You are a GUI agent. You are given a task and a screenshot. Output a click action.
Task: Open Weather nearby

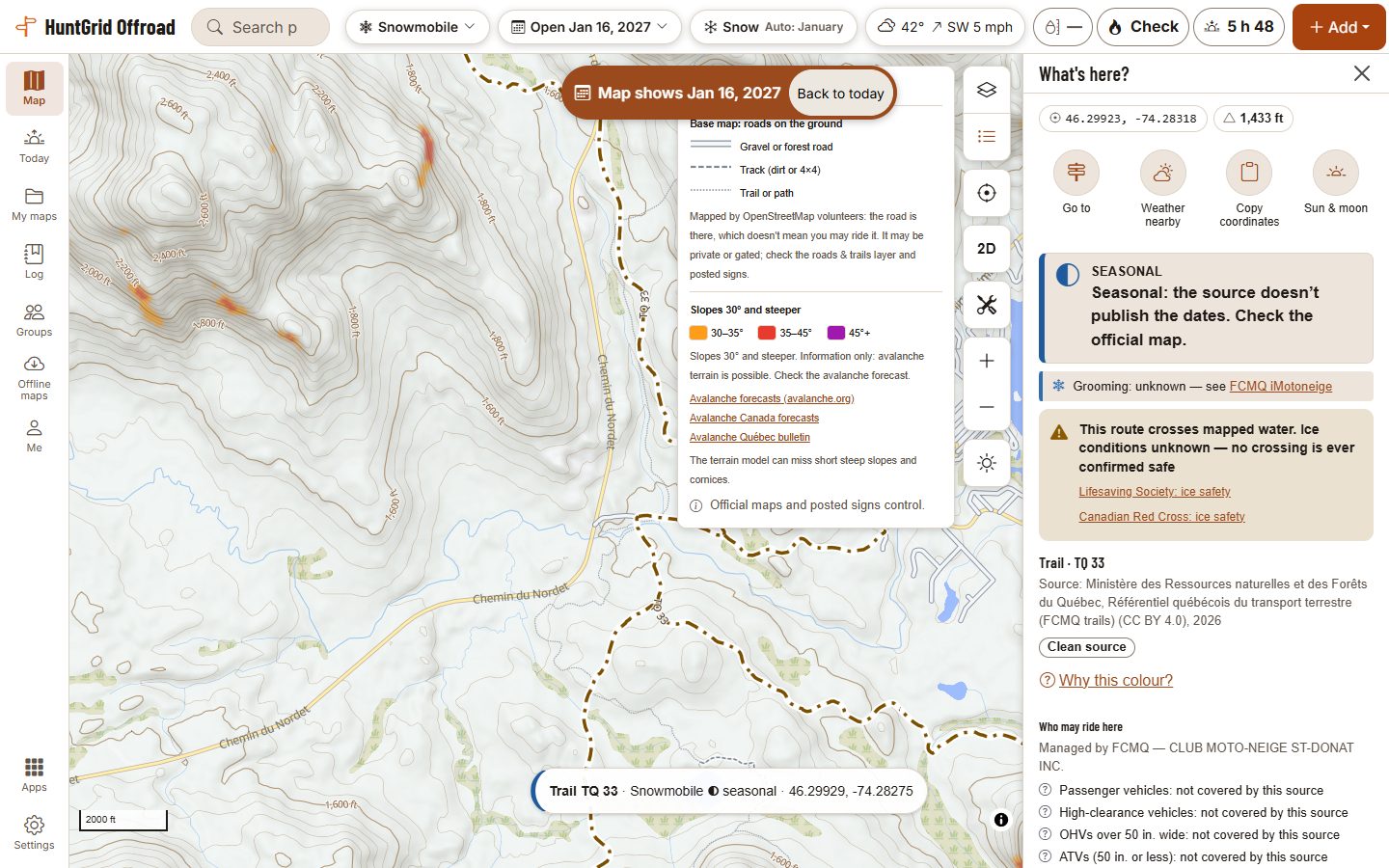click(1162, 189)
